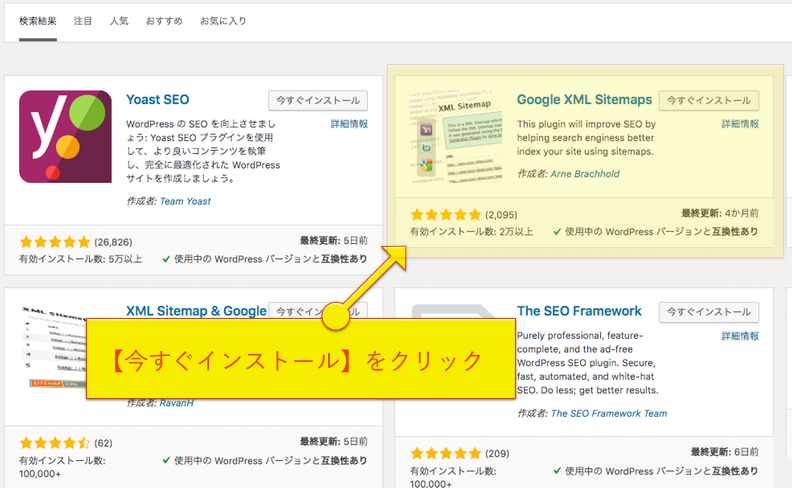The image size is (792, 488).
Task: Click The SEO Framework star rating
Action: pyautogui.click(x=446, y=453)
